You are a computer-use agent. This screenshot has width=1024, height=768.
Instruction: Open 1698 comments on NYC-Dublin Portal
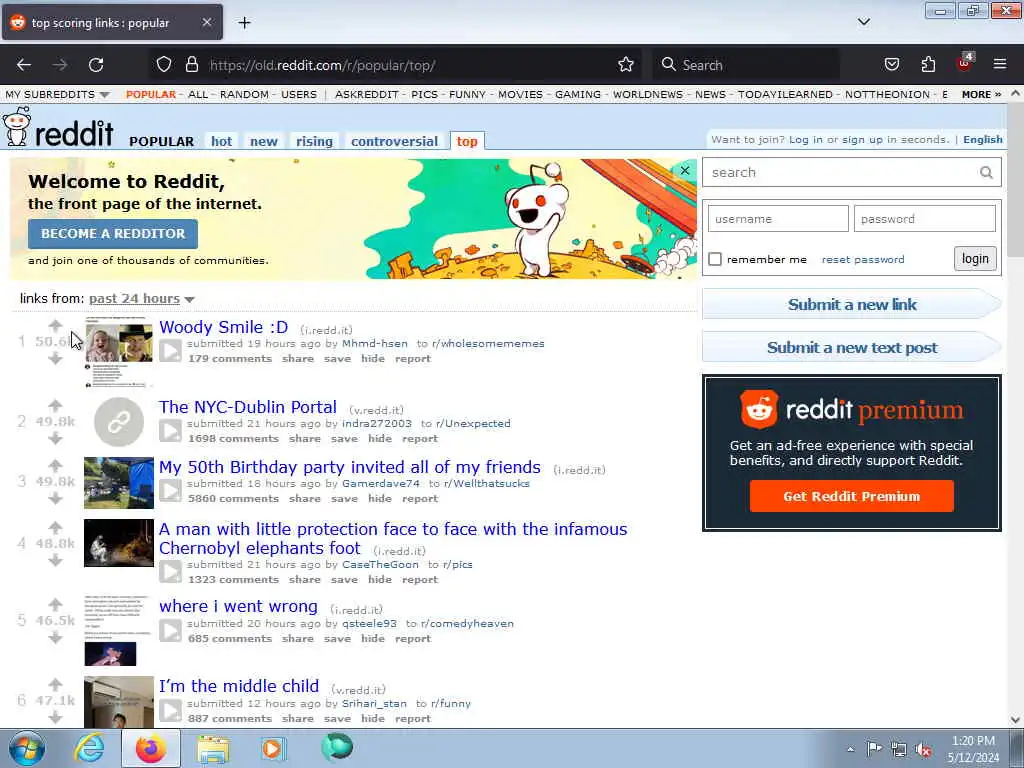pyautogui.click(x=234, y=439)
